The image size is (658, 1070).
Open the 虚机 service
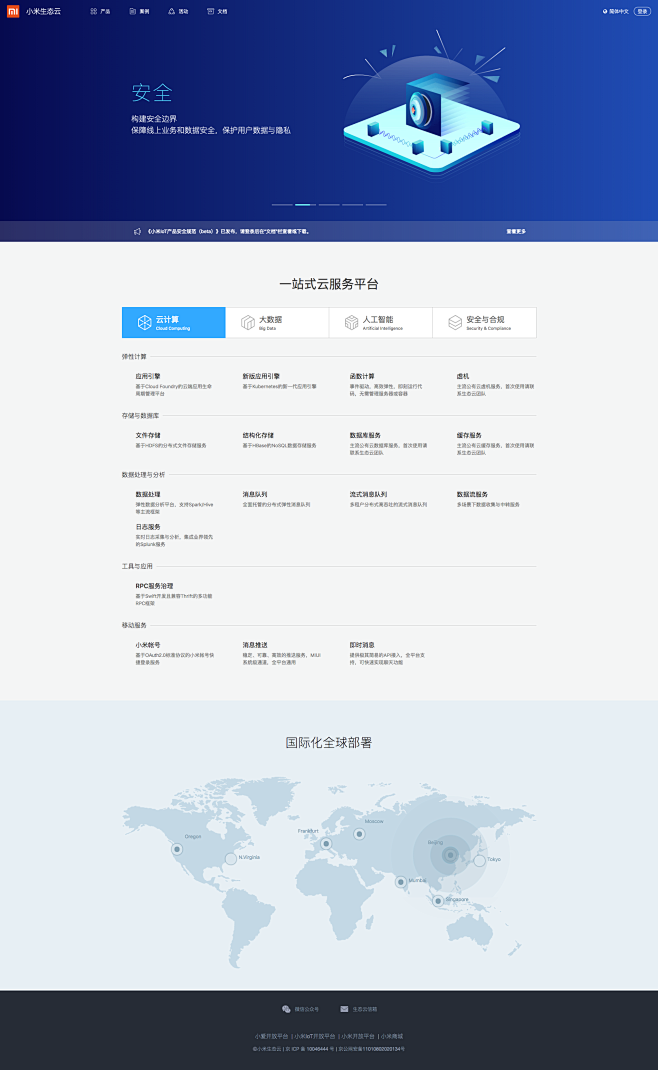(x=463, y=376)
